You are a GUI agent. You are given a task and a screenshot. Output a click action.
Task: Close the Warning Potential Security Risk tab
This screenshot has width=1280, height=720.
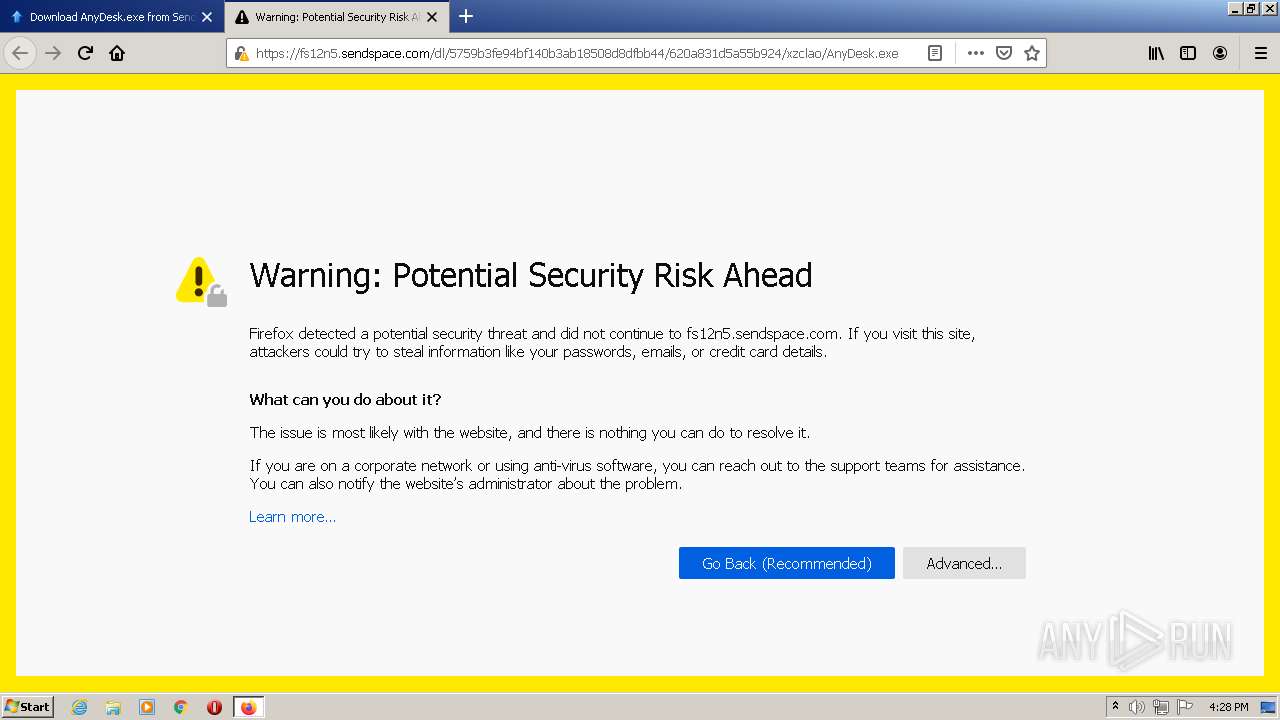click(x=432, y=17)
